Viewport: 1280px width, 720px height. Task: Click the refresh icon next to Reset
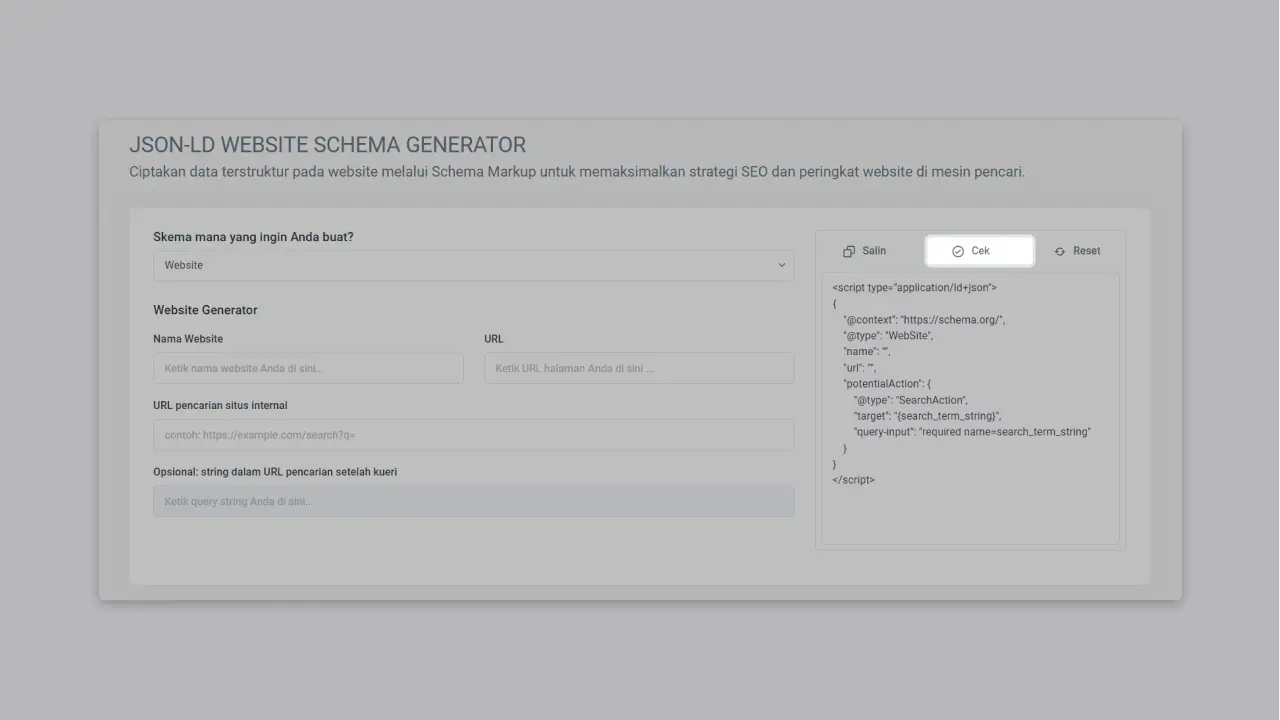pos(1060,250)
